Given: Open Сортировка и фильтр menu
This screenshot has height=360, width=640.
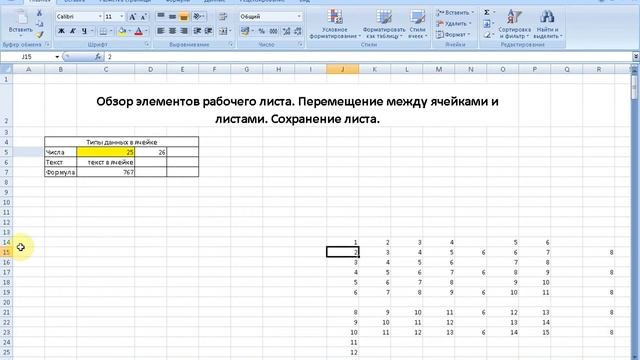Looking at the screenshot, I should click(x=514, y=24).
